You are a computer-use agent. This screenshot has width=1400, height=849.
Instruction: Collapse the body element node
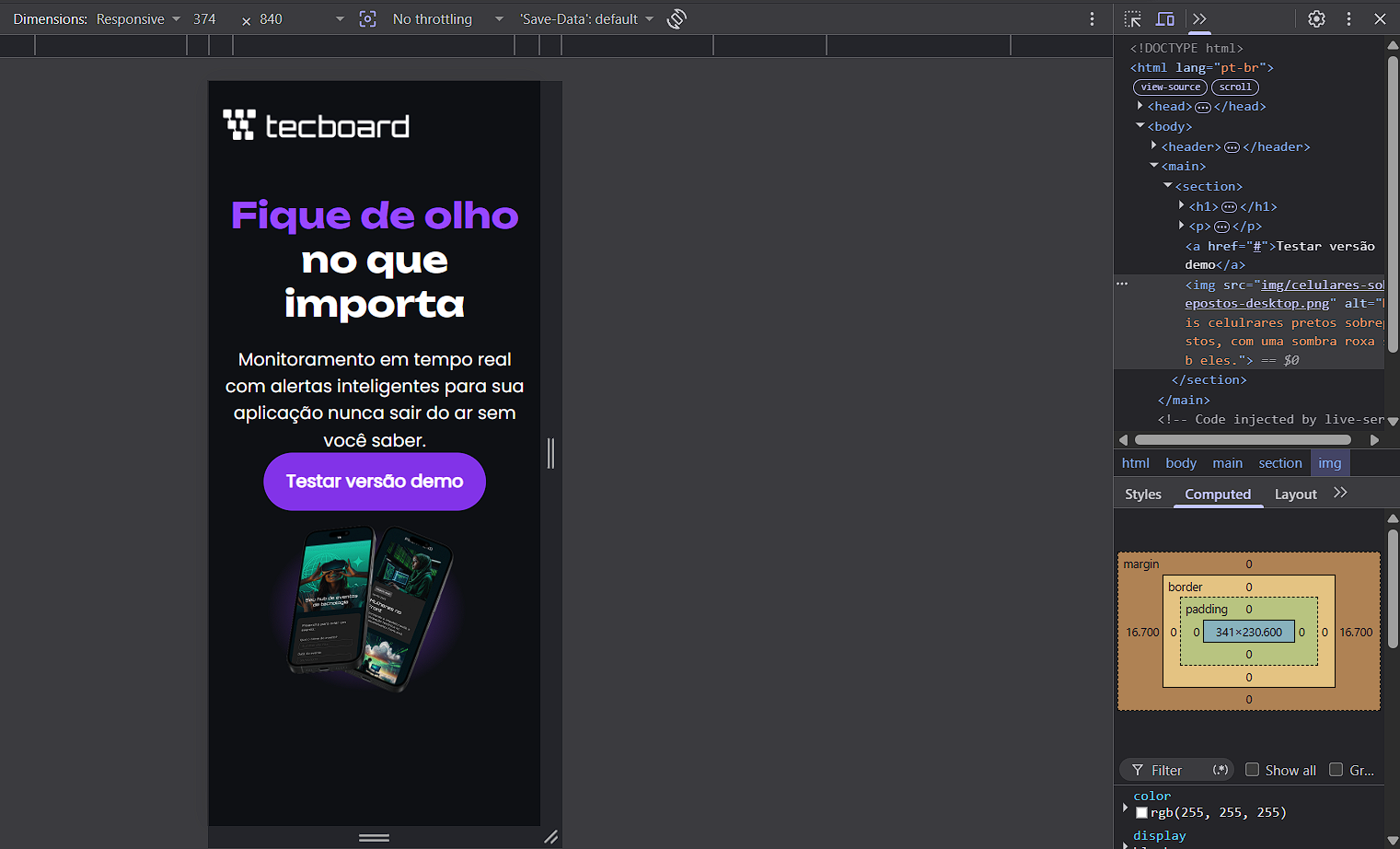click(x=1140, y=126)
